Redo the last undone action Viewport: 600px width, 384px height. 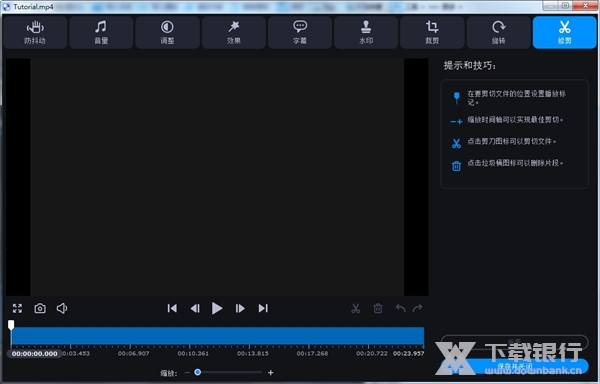417,308
